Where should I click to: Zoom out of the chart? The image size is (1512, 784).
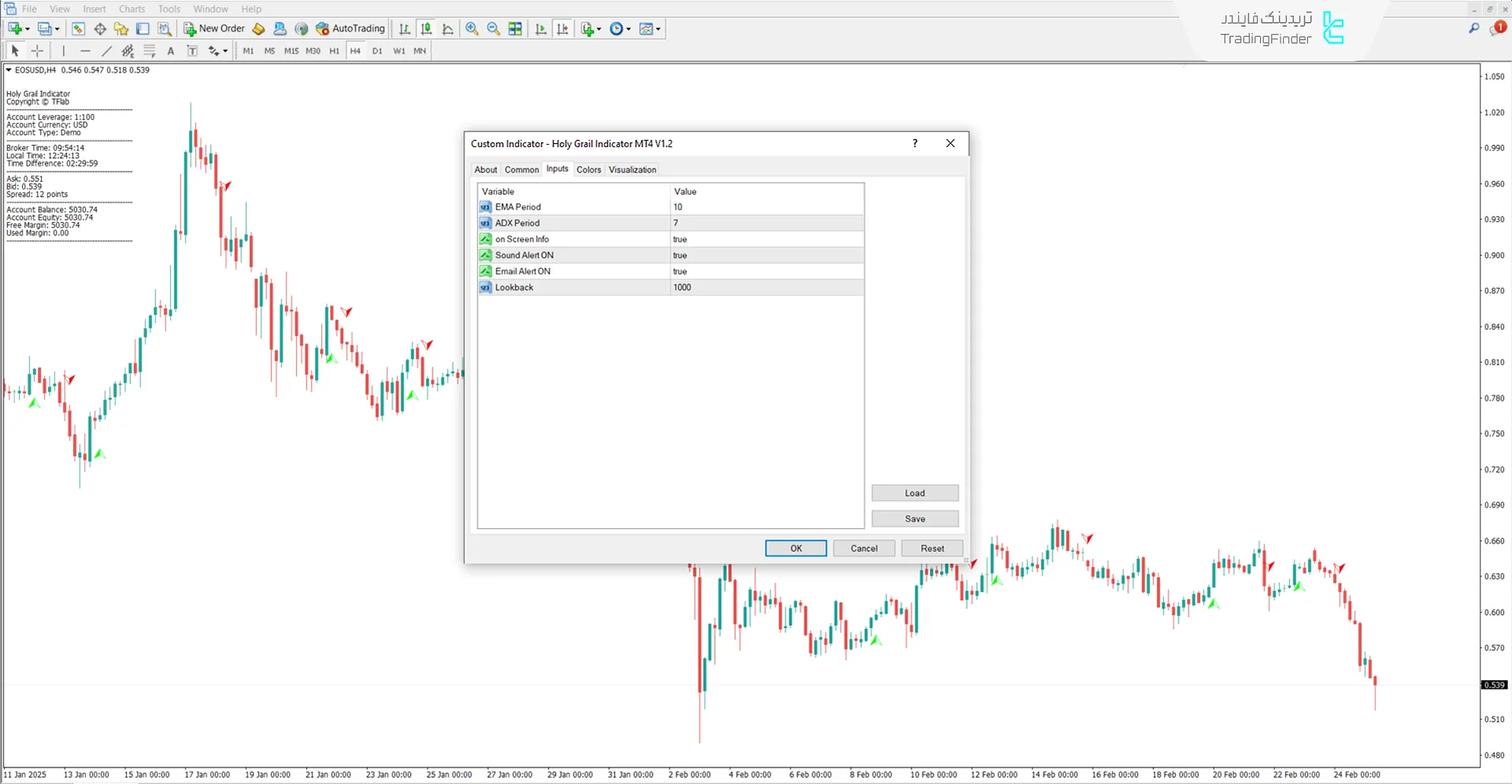[494, 29]
